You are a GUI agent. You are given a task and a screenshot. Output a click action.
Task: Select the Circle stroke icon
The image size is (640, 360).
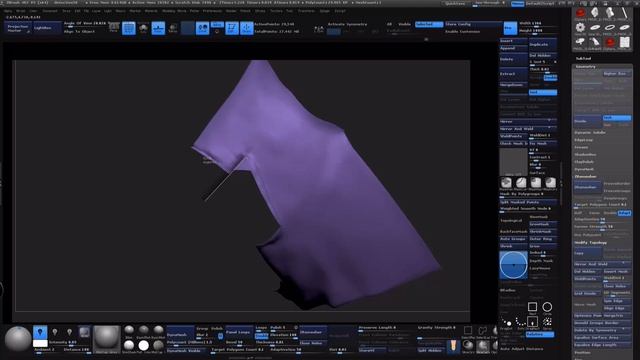click(547, 307)
